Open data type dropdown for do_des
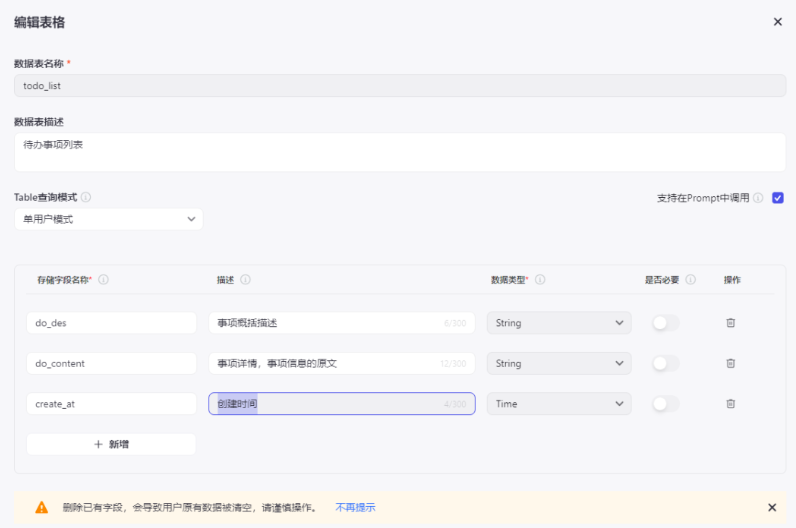 pyautogui.click(x=559, y=323)
